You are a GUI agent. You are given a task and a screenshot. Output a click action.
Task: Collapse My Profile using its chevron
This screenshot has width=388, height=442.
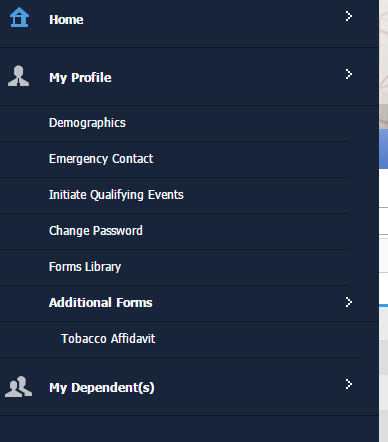click(x=349, y=74)
